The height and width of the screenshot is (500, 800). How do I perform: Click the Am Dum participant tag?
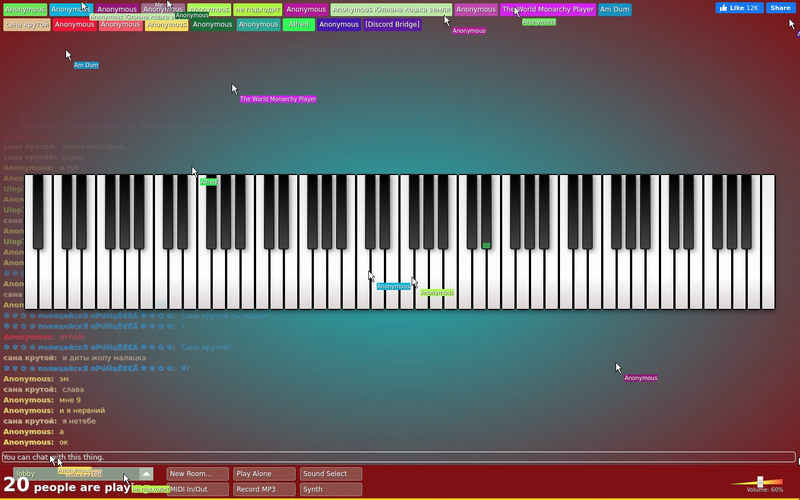[x=614, y=9]
